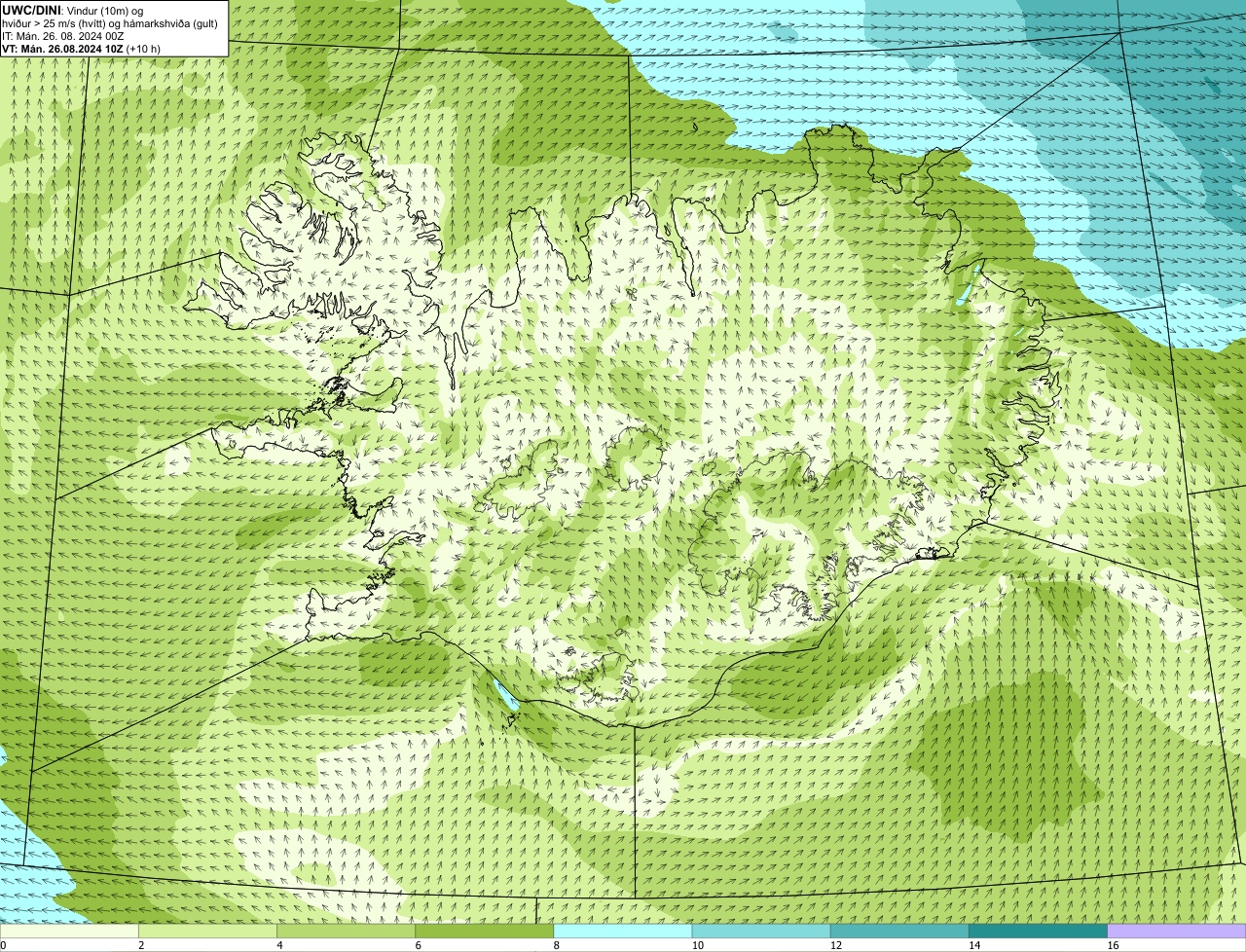Click the legend scale label '12'
This screenshot has width=1246, height=952.
[835, 945]
